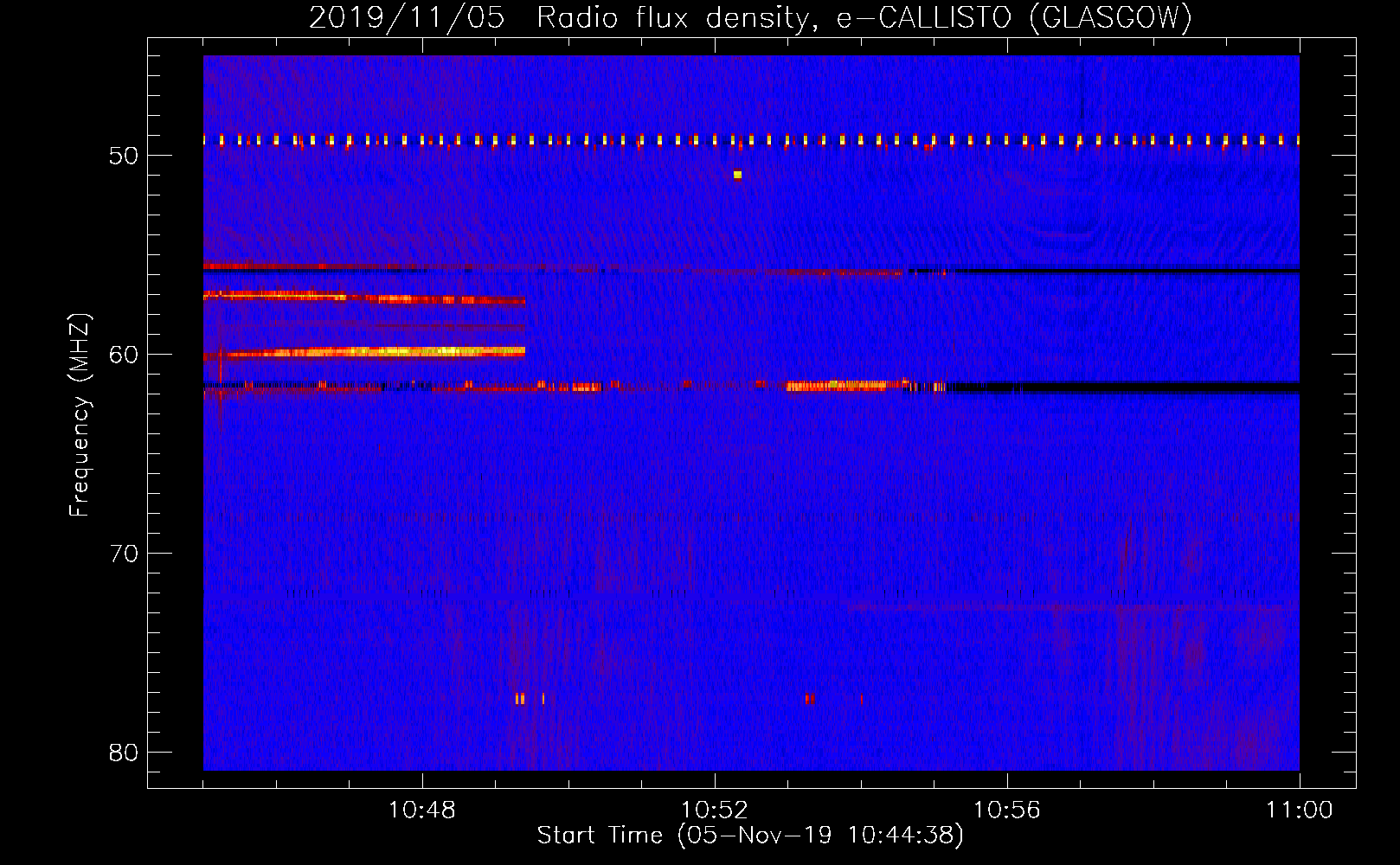This screenshot has height=865, width=1400.
Task: Click the 70 frequency tick label
Action: coord(125,554)
